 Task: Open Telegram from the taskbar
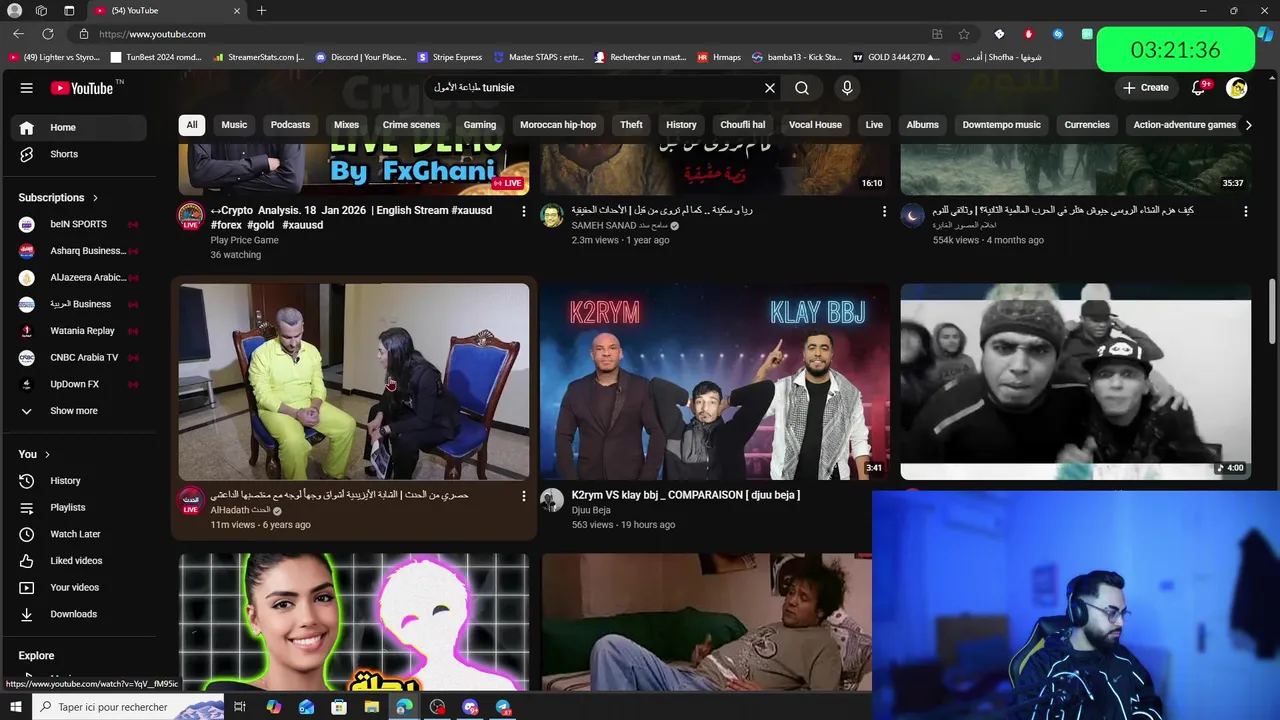pyautogui.click(x=503, y=707)
